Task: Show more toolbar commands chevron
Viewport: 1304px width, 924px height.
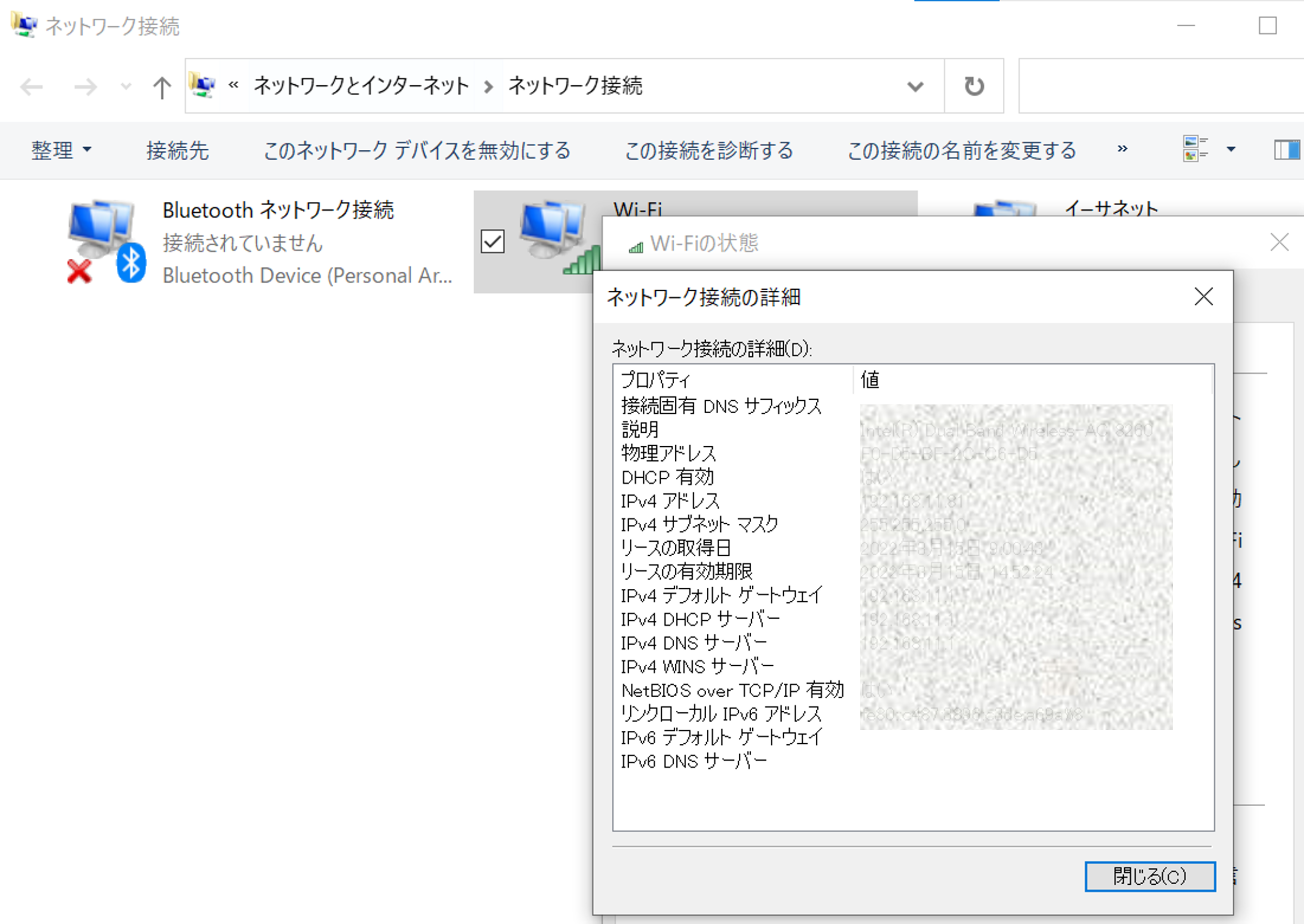Action: click(x=1122, y=149)
